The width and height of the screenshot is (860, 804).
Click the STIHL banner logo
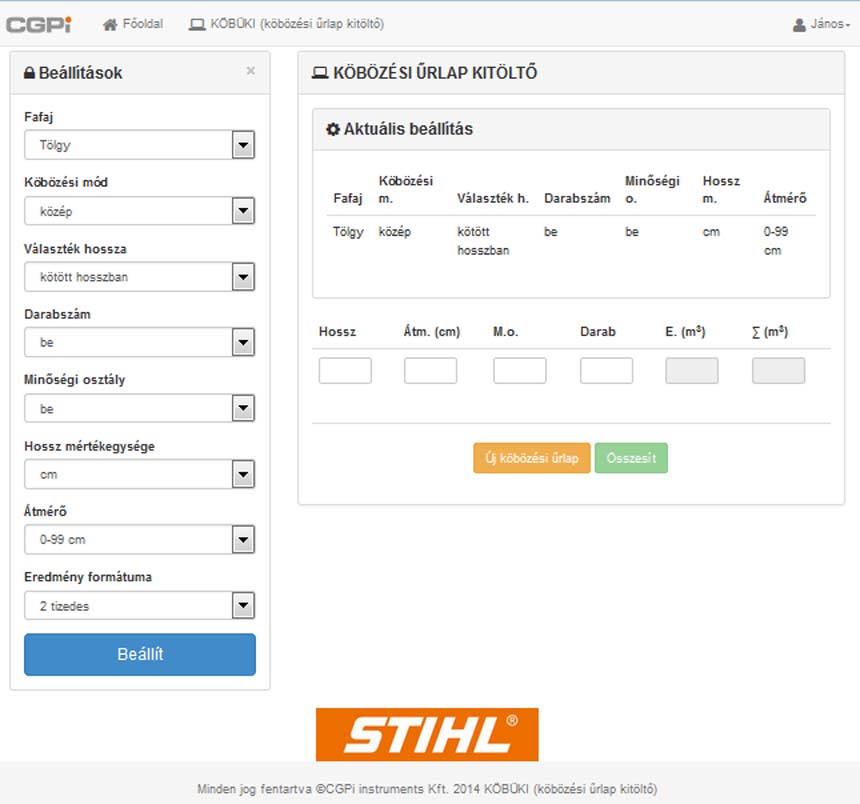[x=427, y=735]
